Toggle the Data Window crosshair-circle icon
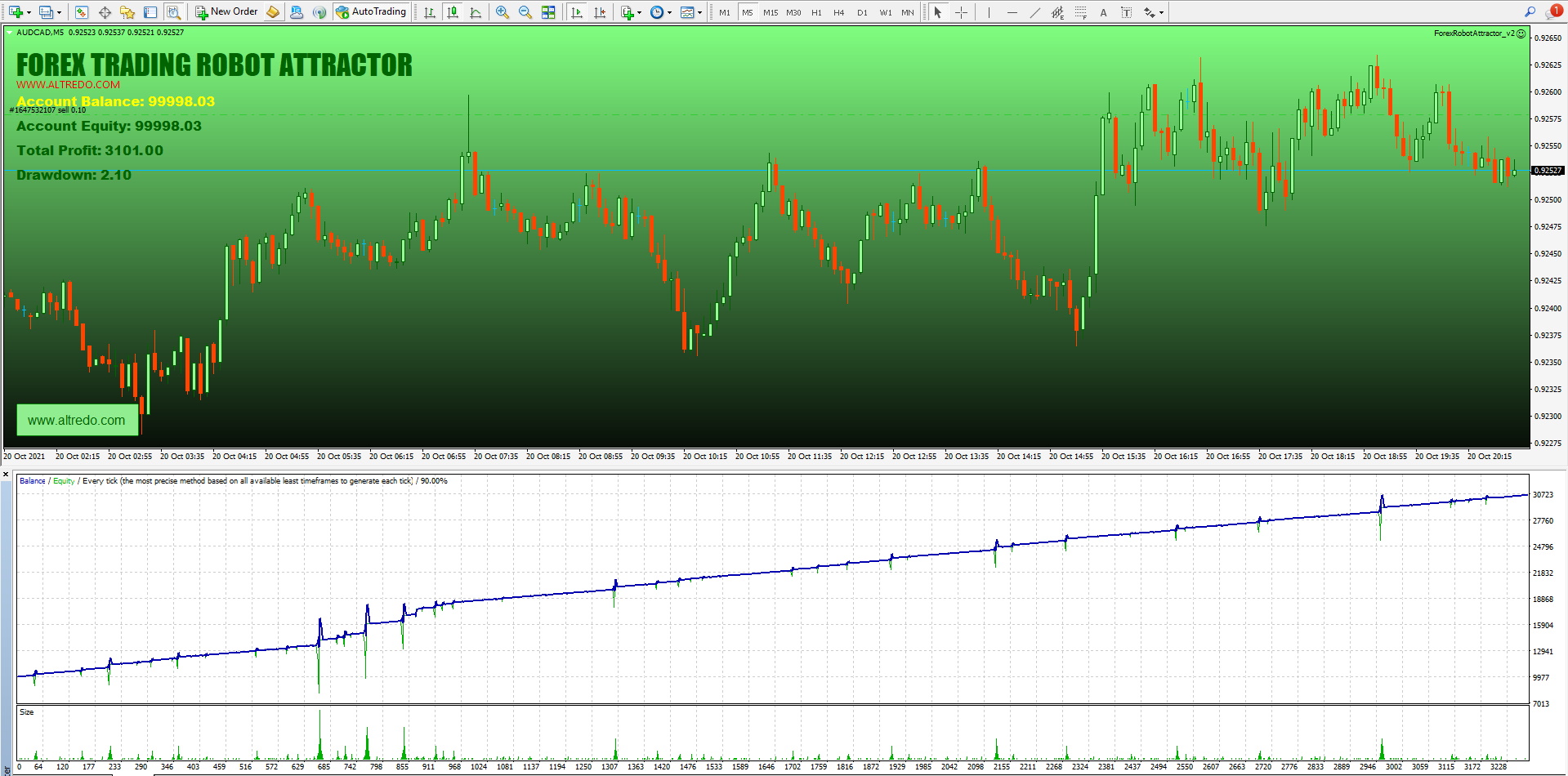Screen dimensions: 1568x776 [105, 12]
